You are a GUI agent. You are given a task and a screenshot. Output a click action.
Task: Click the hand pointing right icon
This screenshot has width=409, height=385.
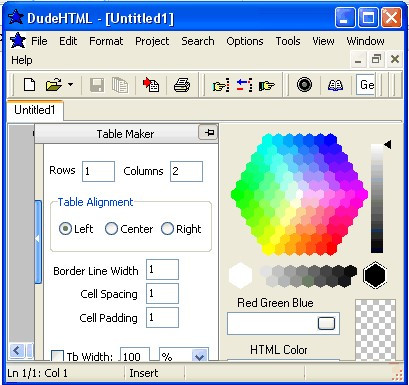pyautogui.click(x=267, y=85)
